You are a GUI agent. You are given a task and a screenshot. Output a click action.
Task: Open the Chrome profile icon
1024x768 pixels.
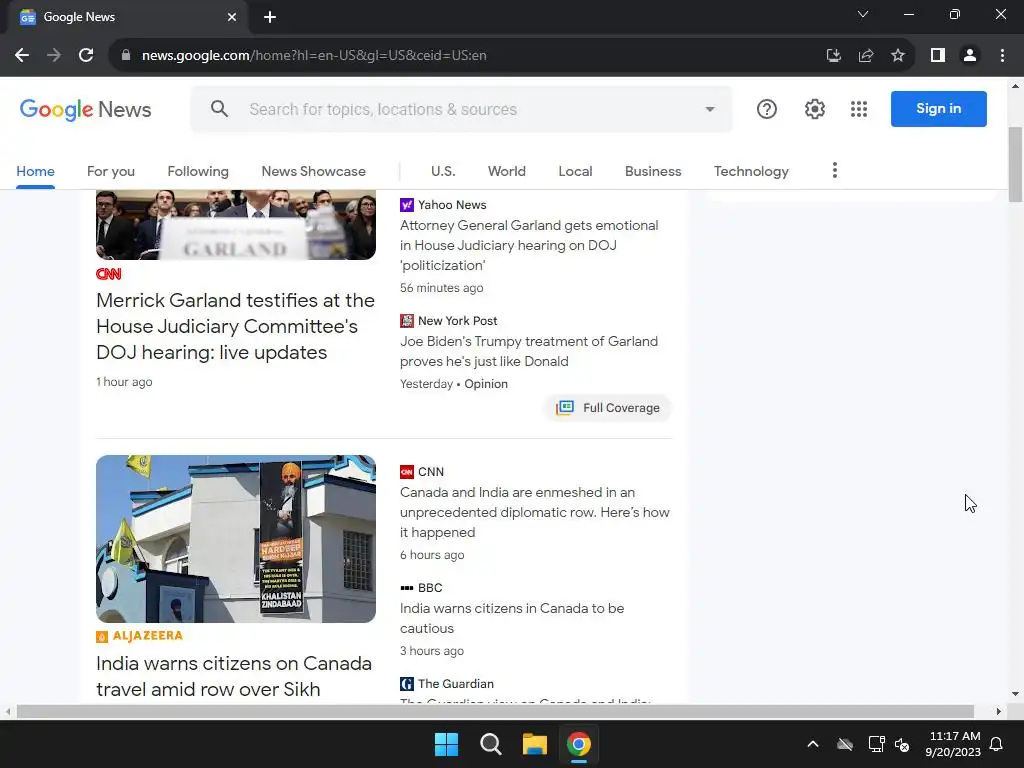point(970,56)
